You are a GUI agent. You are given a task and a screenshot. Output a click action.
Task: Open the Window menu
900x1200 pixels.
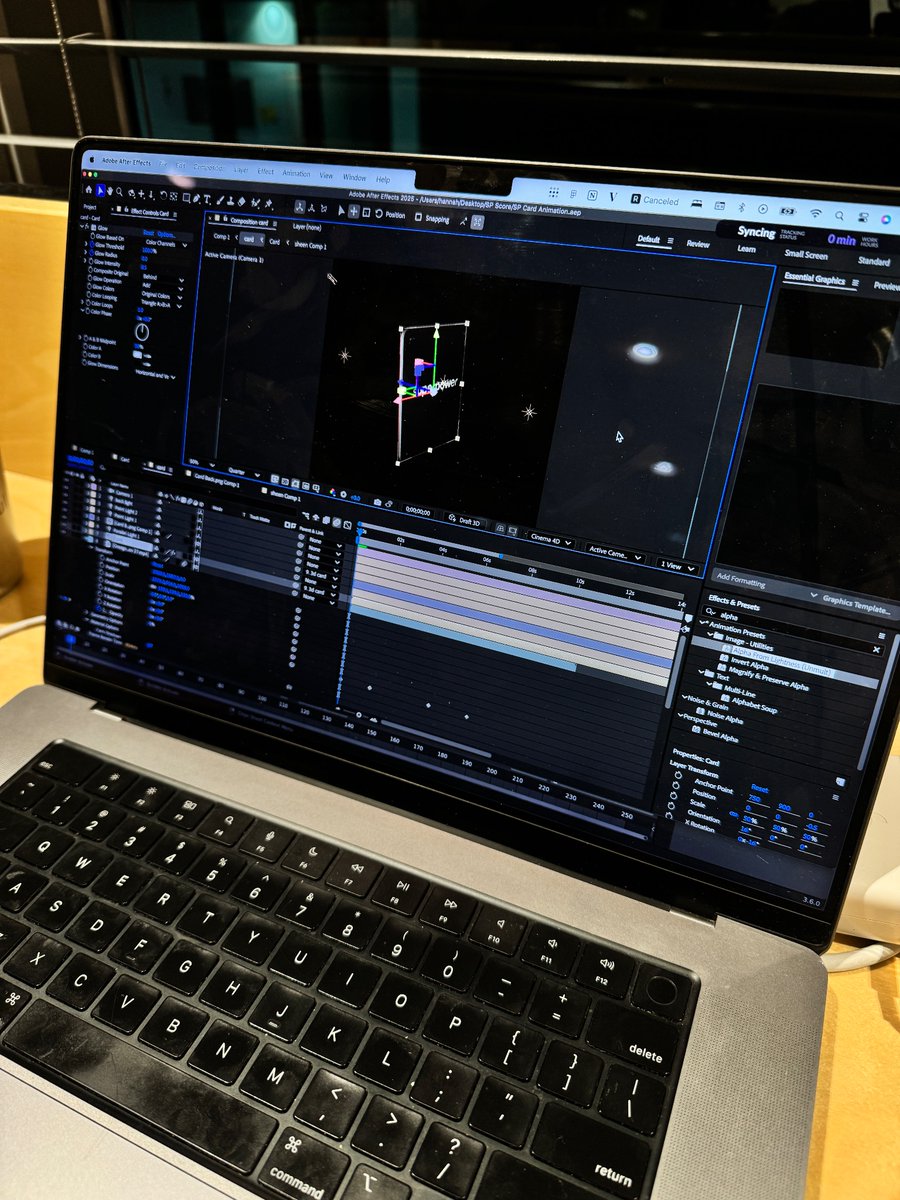click(355, 177)
